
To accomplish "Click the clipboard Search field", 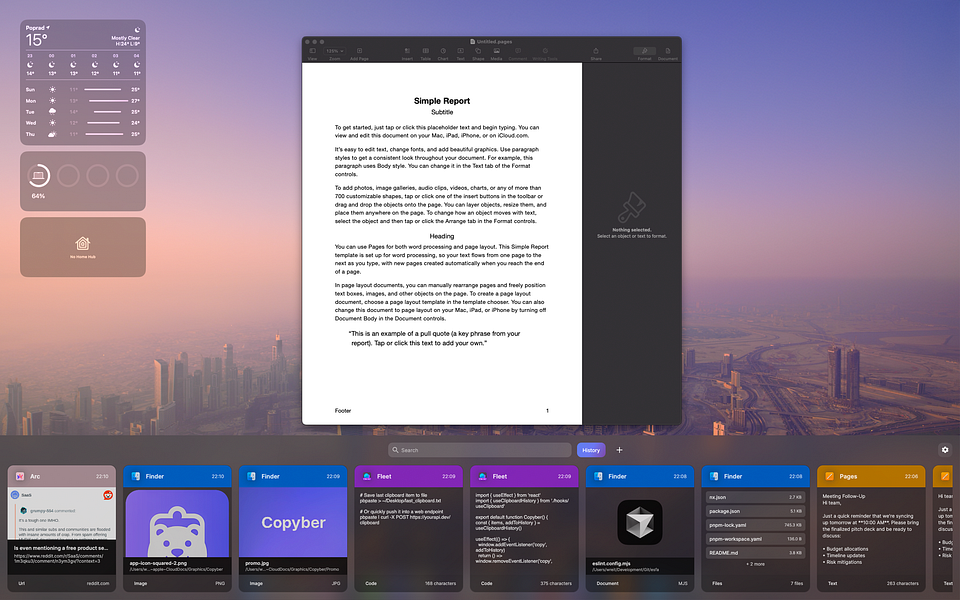I will (x=479, y=450).
